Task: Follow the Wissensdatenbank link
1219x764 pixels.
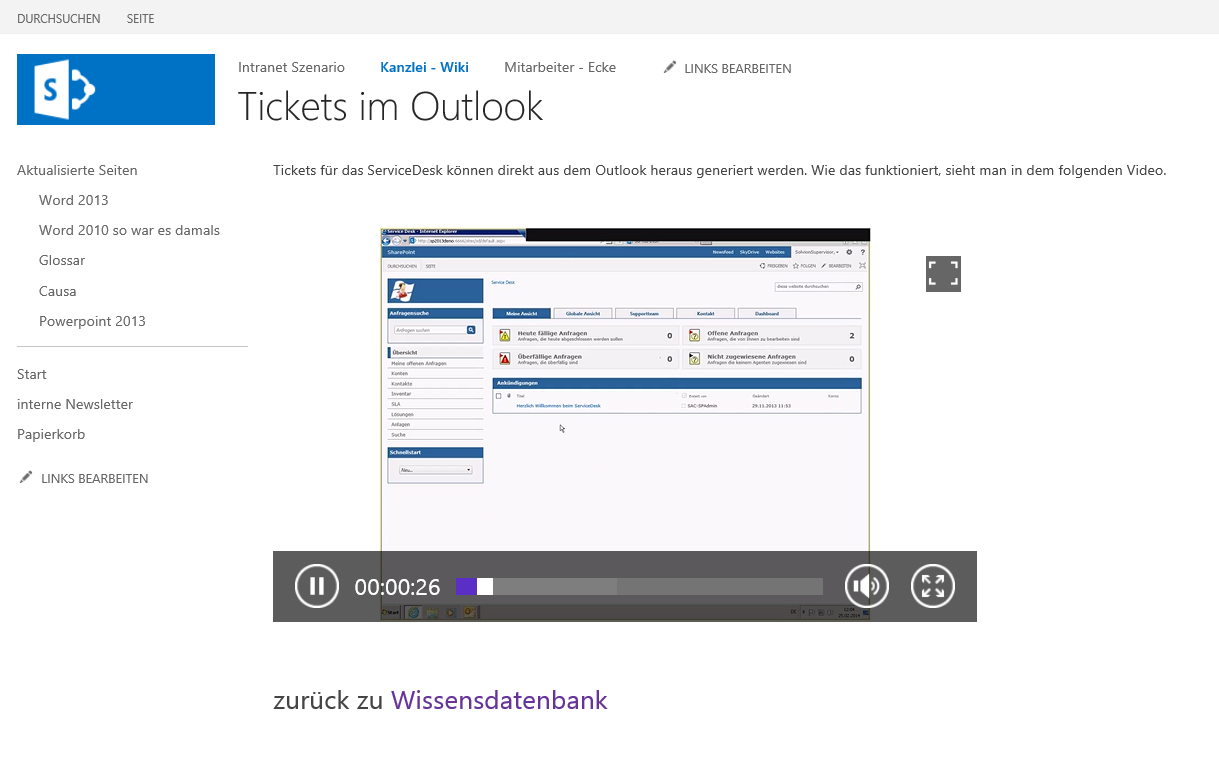Action: coord(499,700)
